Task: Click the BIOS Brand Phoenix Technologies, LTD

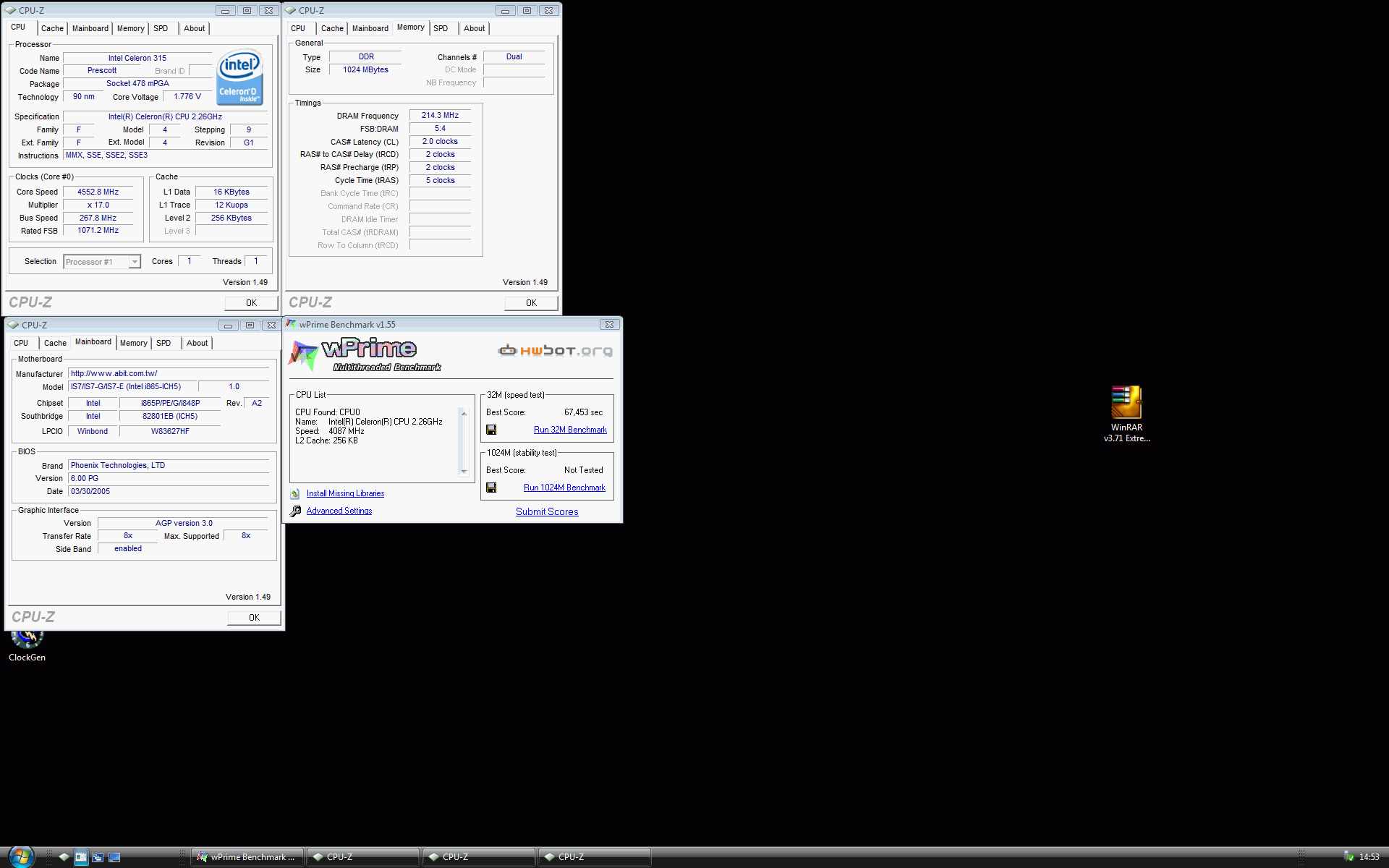Action: coord(169,465)
